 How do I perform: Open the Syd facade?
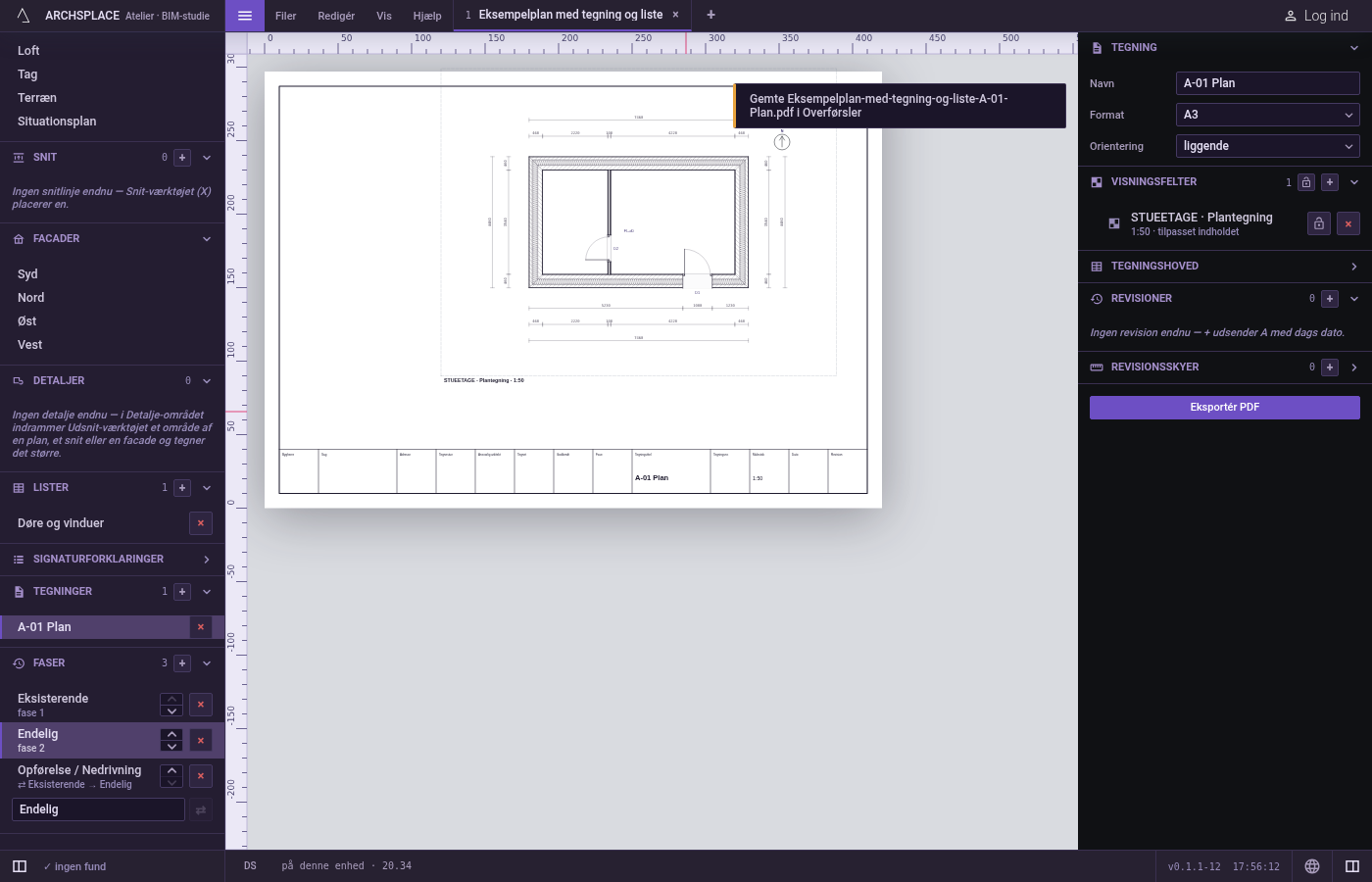pyautogui.click(x=113, y=274)
